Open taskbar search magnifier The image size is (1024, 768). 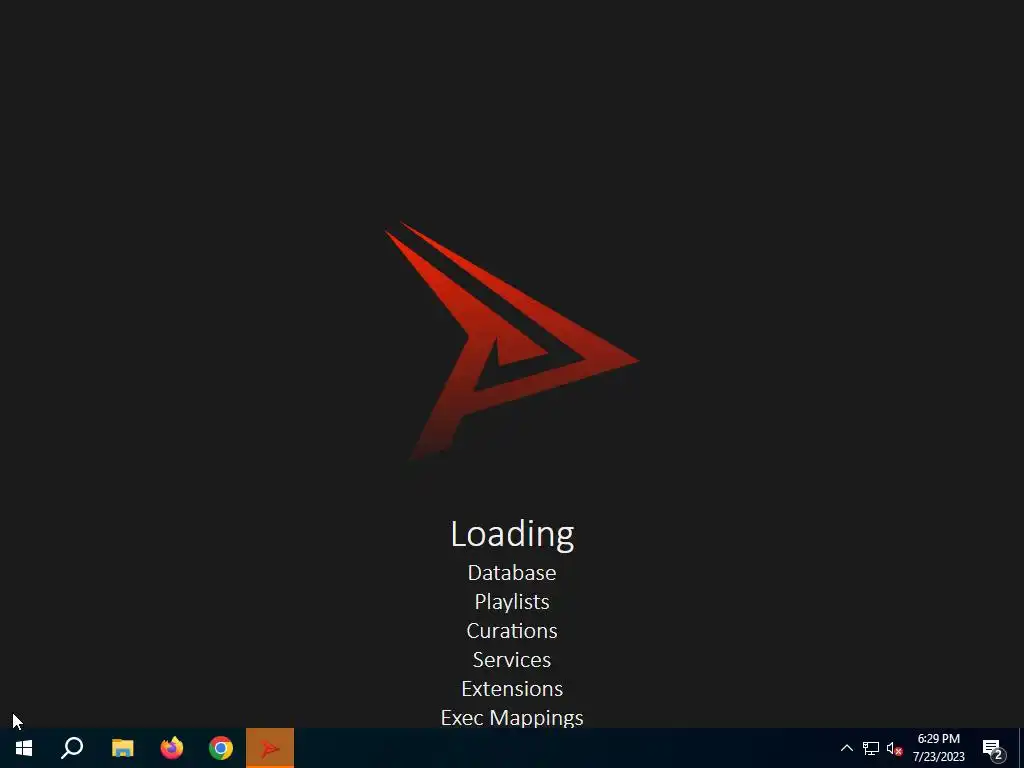point(72,748)
